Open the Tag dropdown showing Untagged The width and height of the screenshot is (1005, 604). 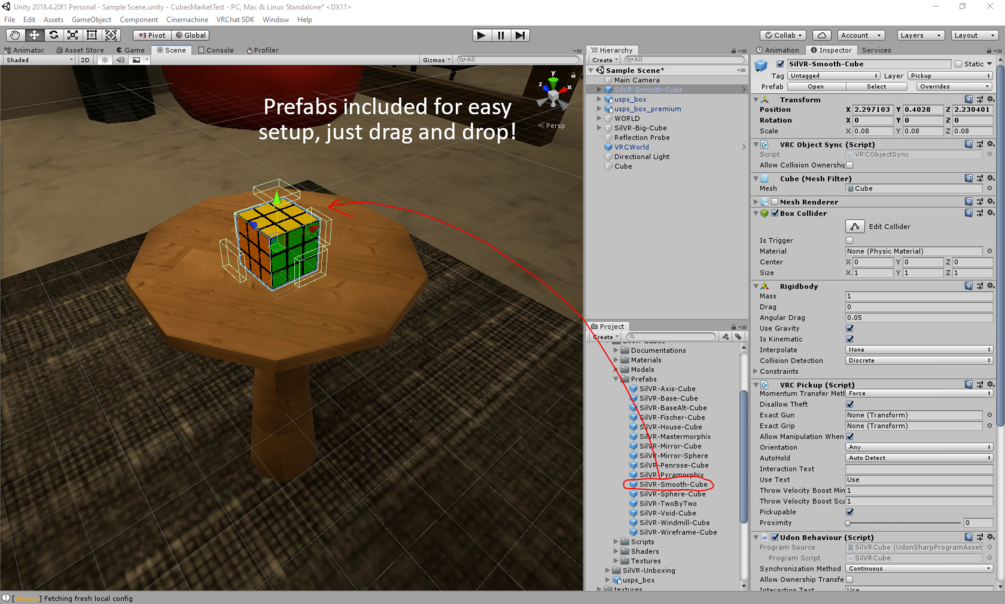click(x=833, y=76)
